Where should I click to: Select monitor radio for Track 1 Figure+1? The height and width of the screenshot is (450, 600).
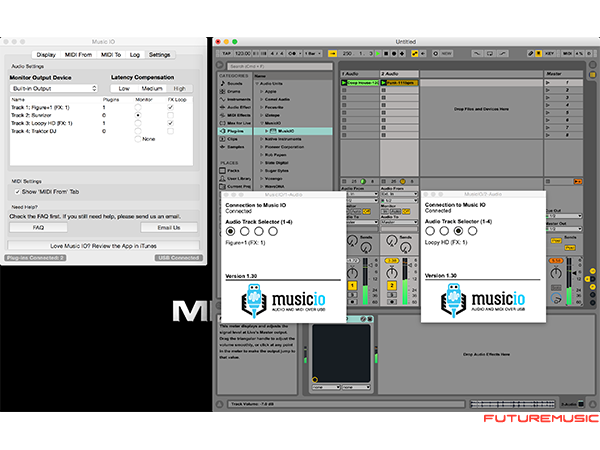pos(138,108)
